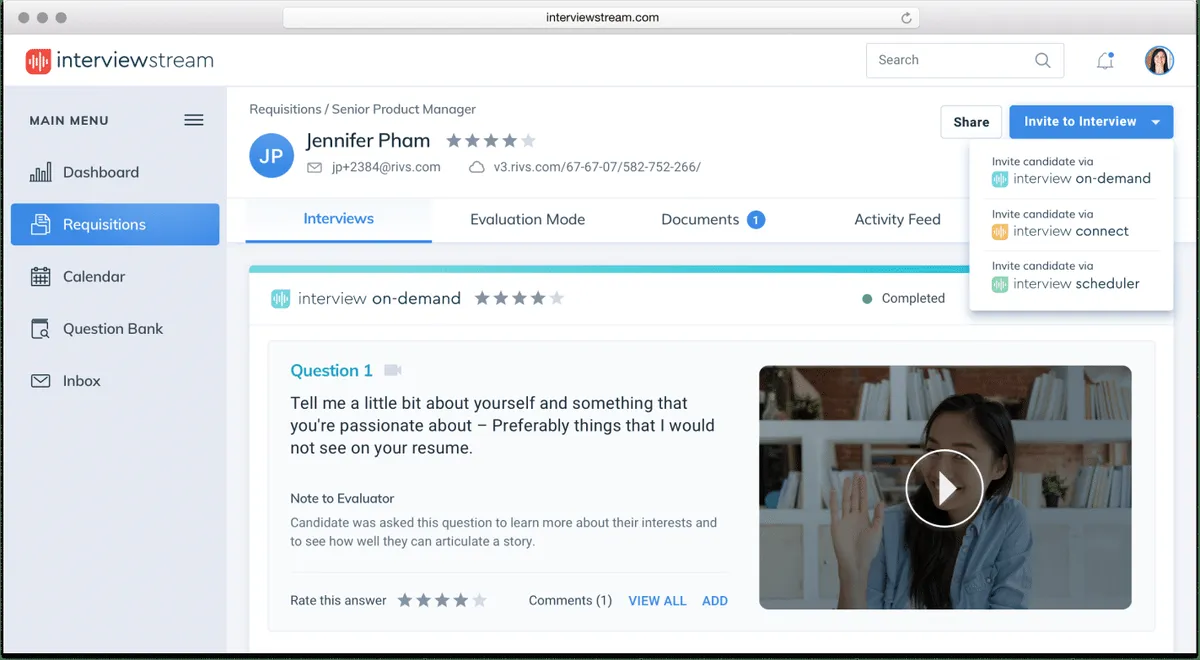Click jp+2384@rivs.com email address
Image resolution: width=1200 pixels, height=660 pixels.
tap(386, 167)
